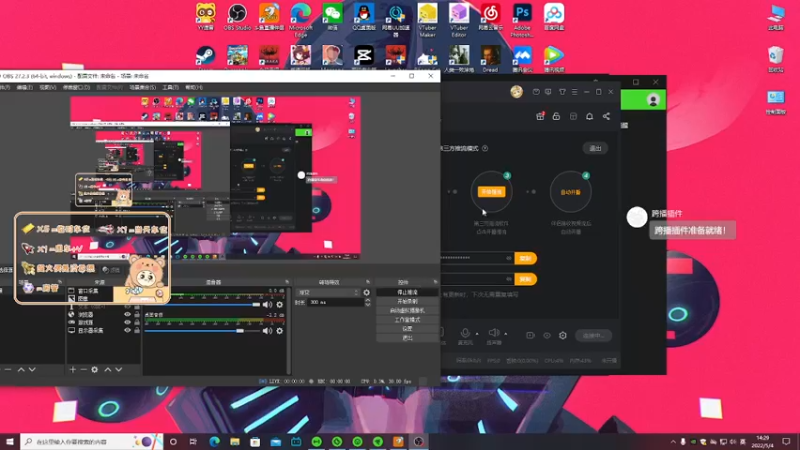Open View menu in OBS menu bar

point(48,87)
